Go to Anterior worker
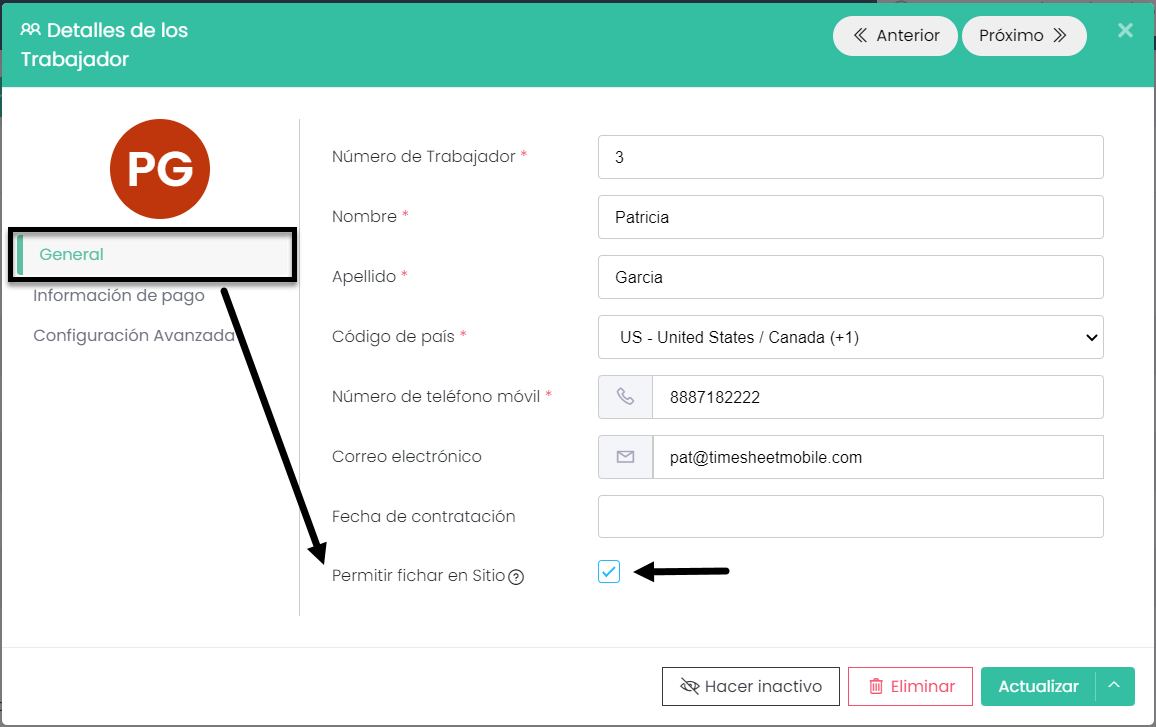1156x727 pixels. pyautogui.click(x=895, y=36)
